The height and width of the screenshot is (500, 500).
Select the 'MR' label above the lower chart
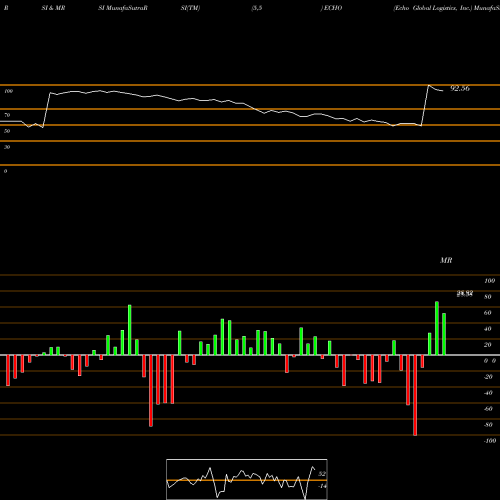[x=446, y=260]
